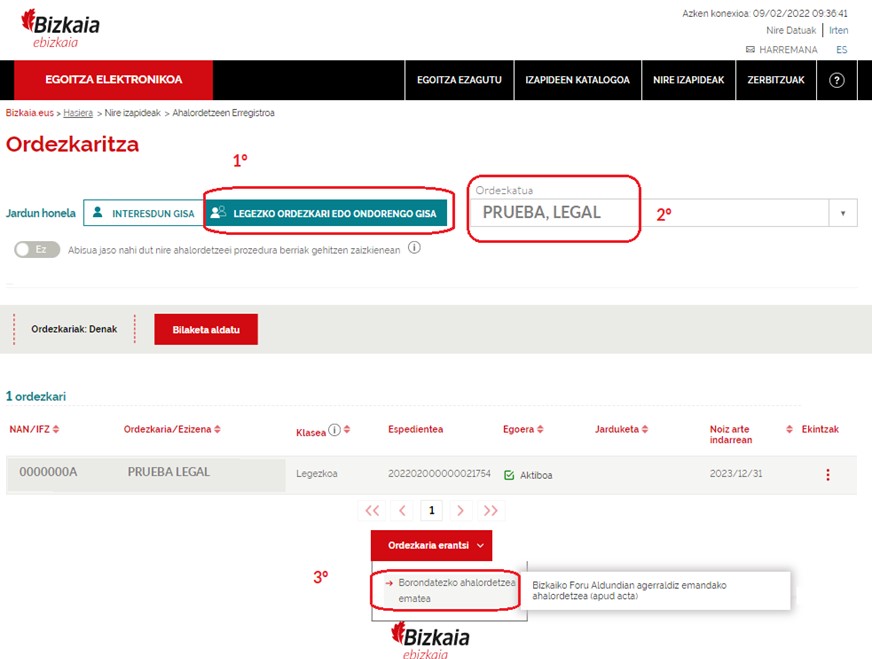This screenshot has width=872, height=659.
Task: Click the Ekintzak column header
Action: pos(820,429)
